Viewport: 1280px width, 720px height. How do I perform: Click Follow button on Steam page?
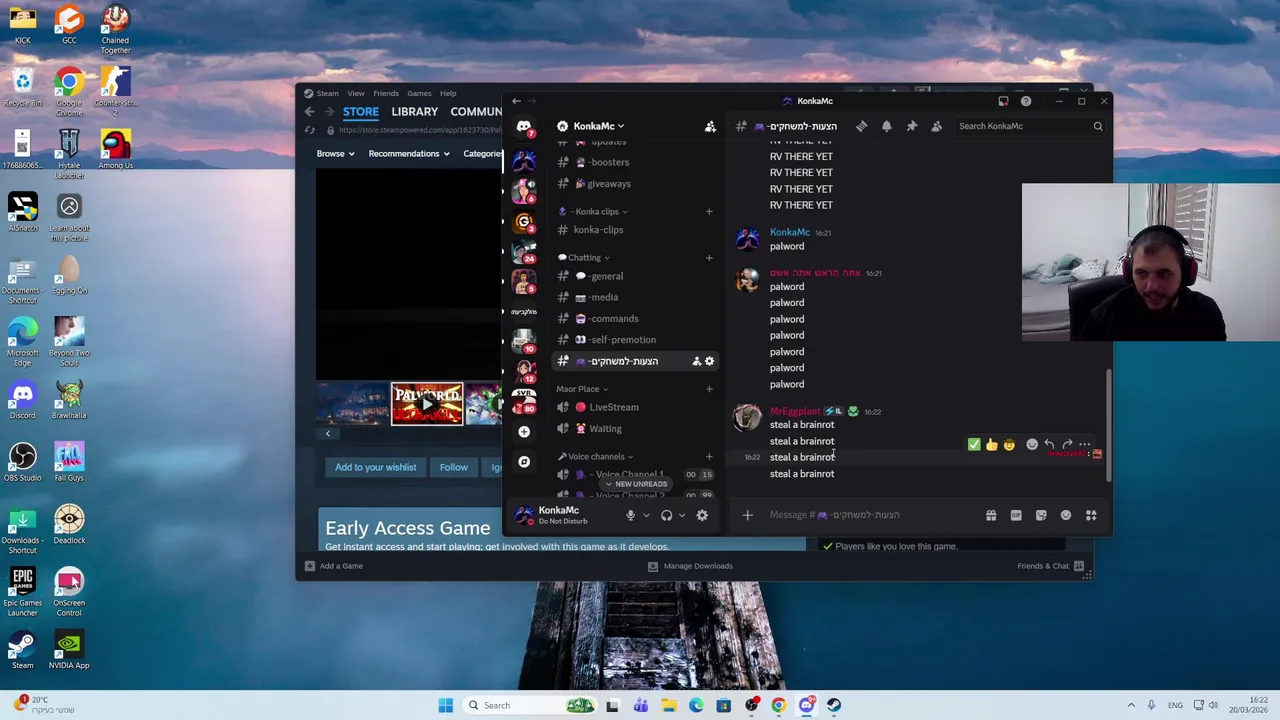[x=453, y=467]
